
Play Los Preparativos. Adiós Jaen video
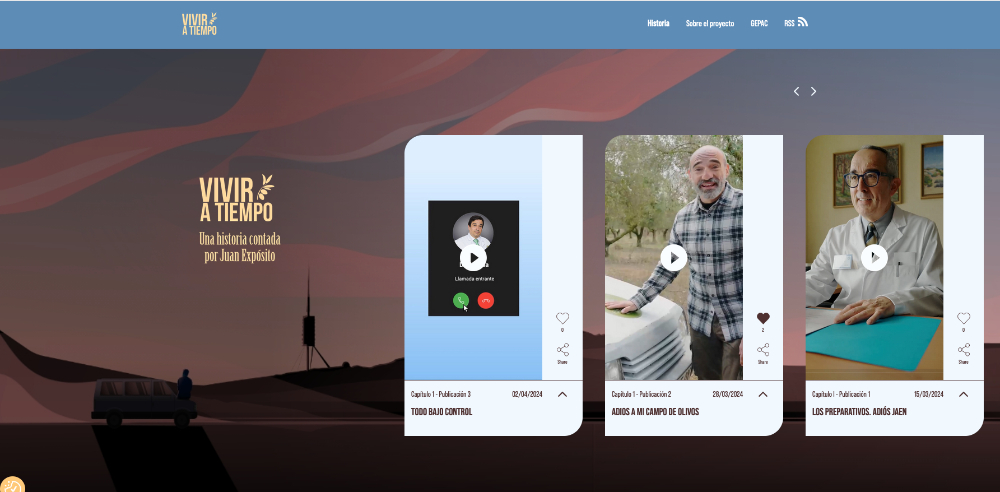[874, 258]
